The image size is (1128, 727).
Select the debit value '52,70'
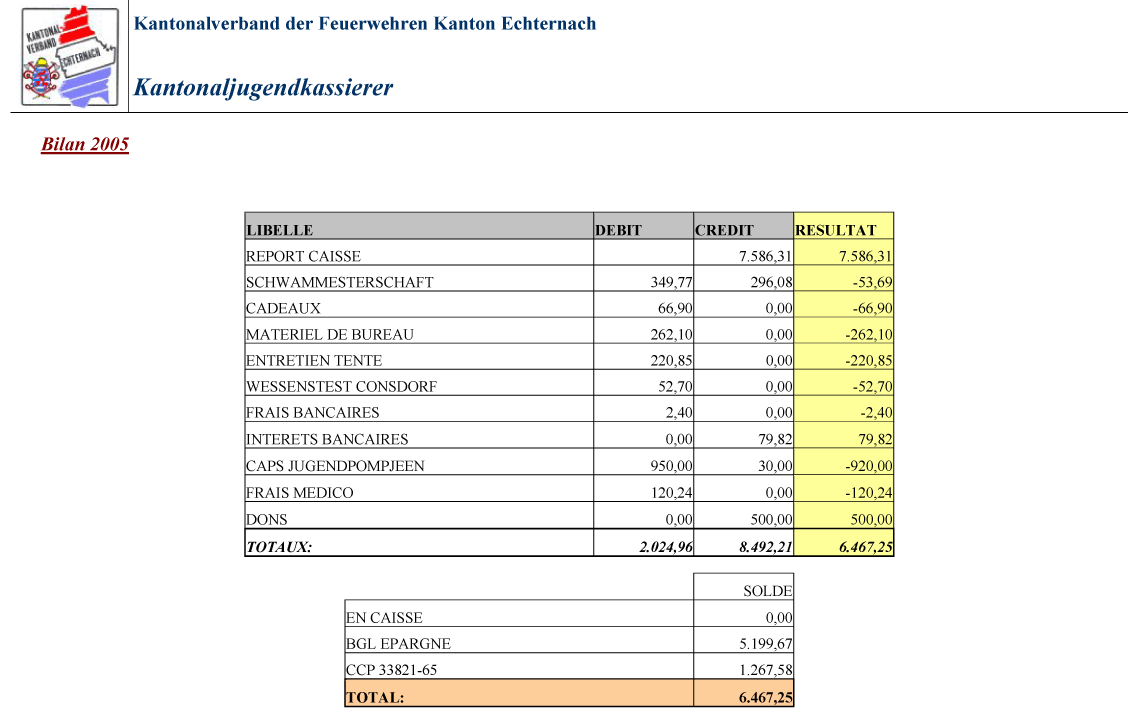coord(676,386)
